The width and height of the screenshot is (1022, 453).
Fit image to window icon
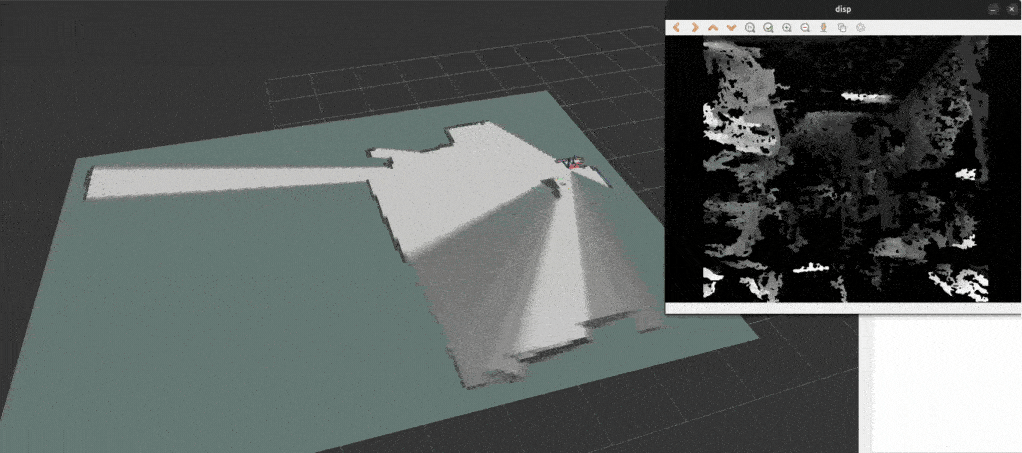768,27
